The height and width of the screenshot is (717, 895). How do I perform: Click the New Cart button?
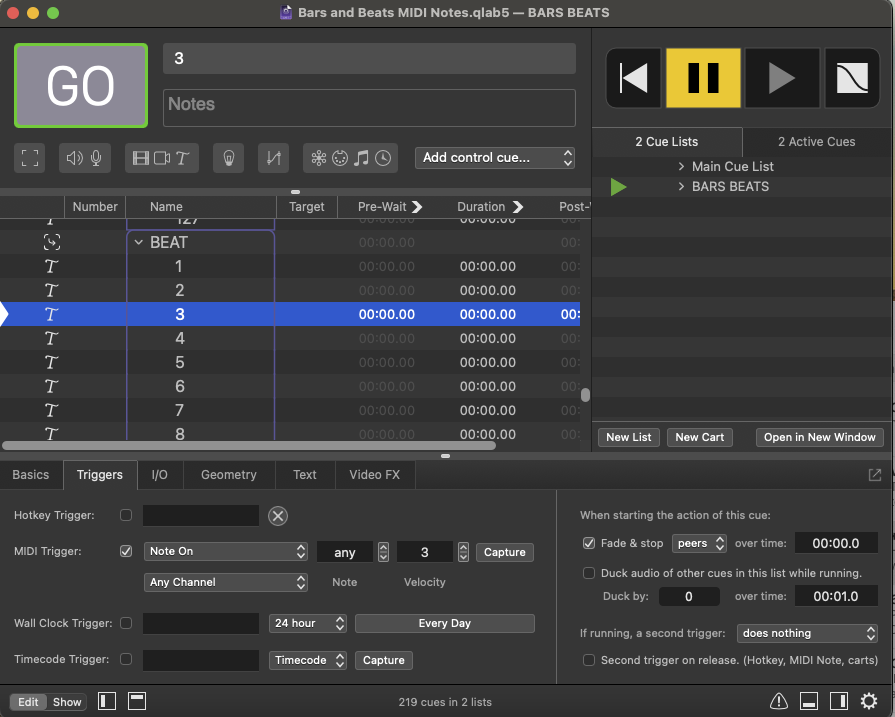(x=699, y=437)
